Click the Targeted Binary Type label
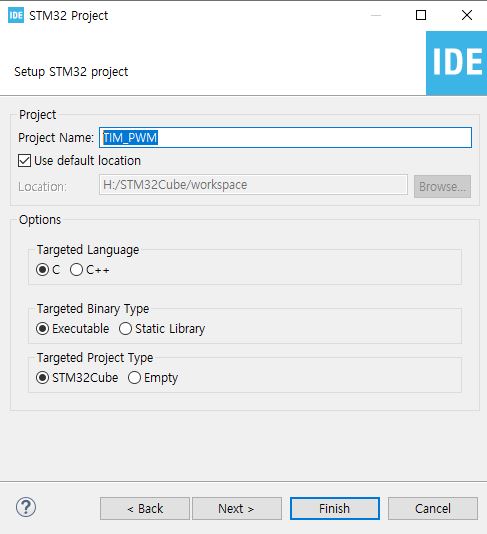 pyautogui.click(x=93, y=309)
